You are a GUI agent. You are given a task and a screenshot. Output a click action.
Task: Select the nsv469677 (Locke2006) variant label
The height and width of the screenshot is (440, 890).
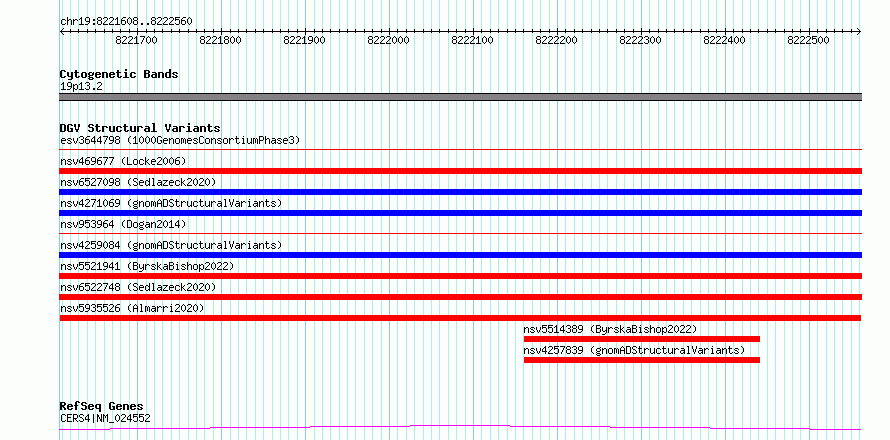point(123,161)
